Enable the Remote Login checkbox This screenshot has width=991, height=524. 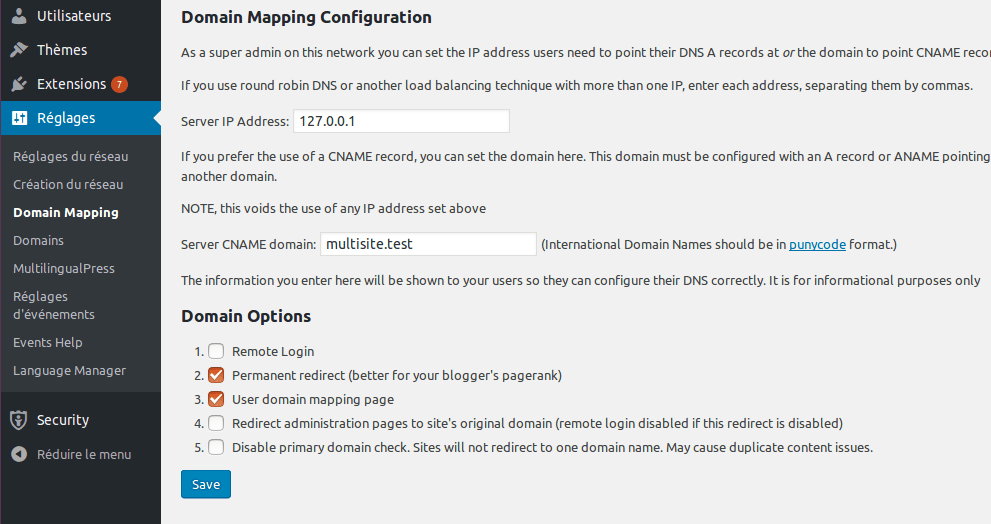click(x=216, y=351)
